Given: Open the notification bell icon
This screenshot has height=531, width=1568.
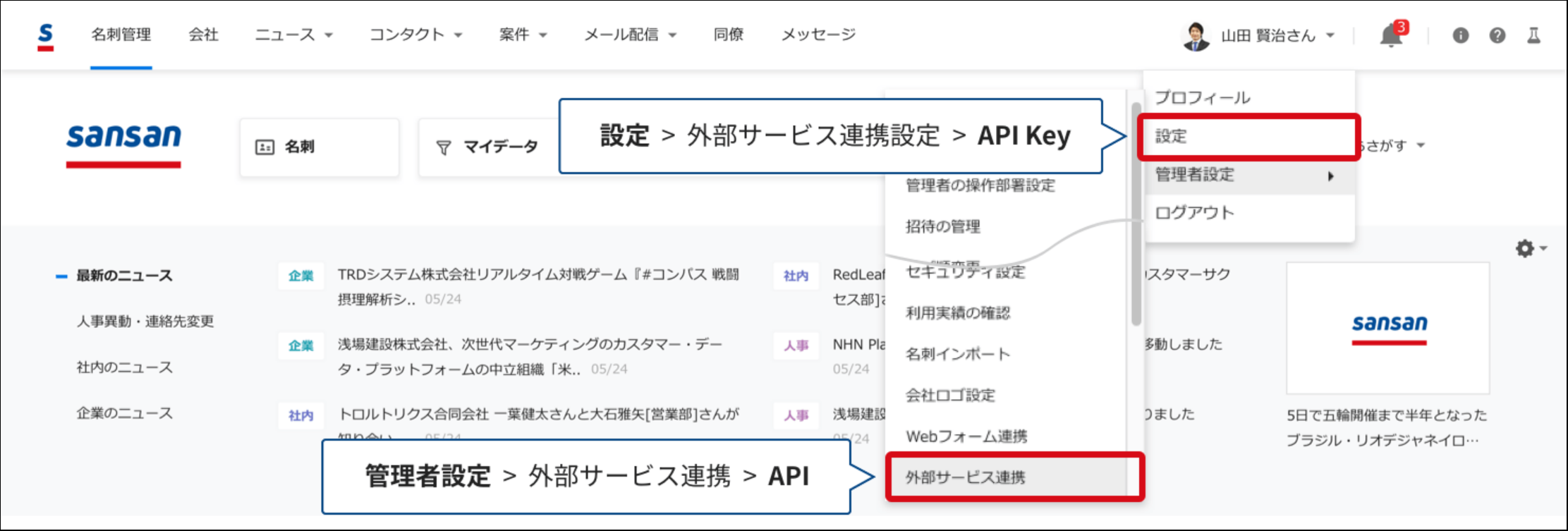Looking at the screenshot, I should coord(1392,35).
